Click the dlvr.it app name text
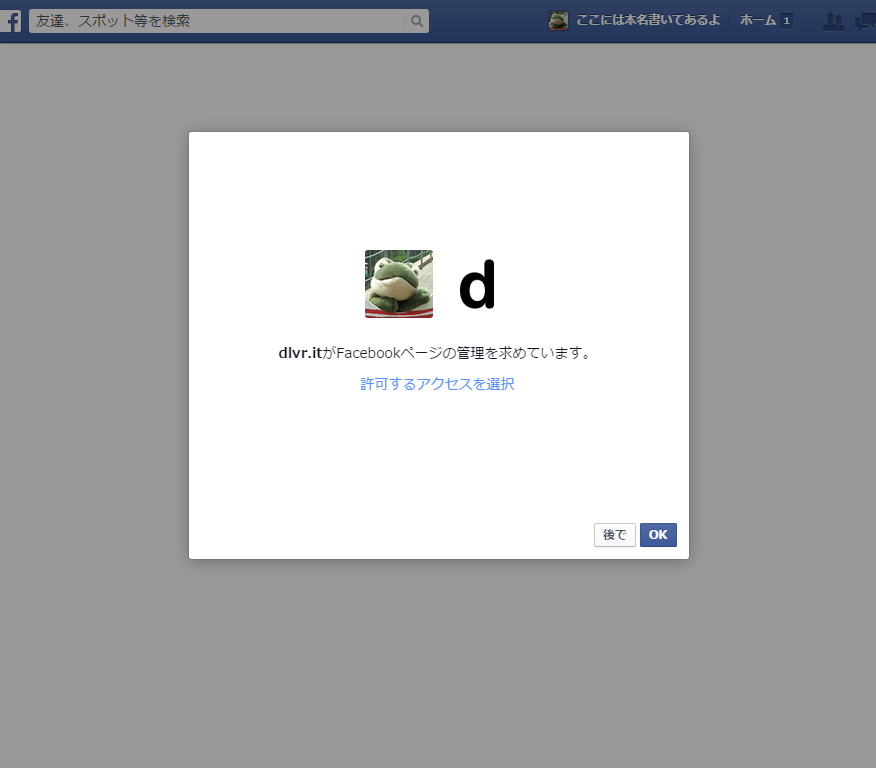This screenshot has width=876, height=768. tap(300, 353)
